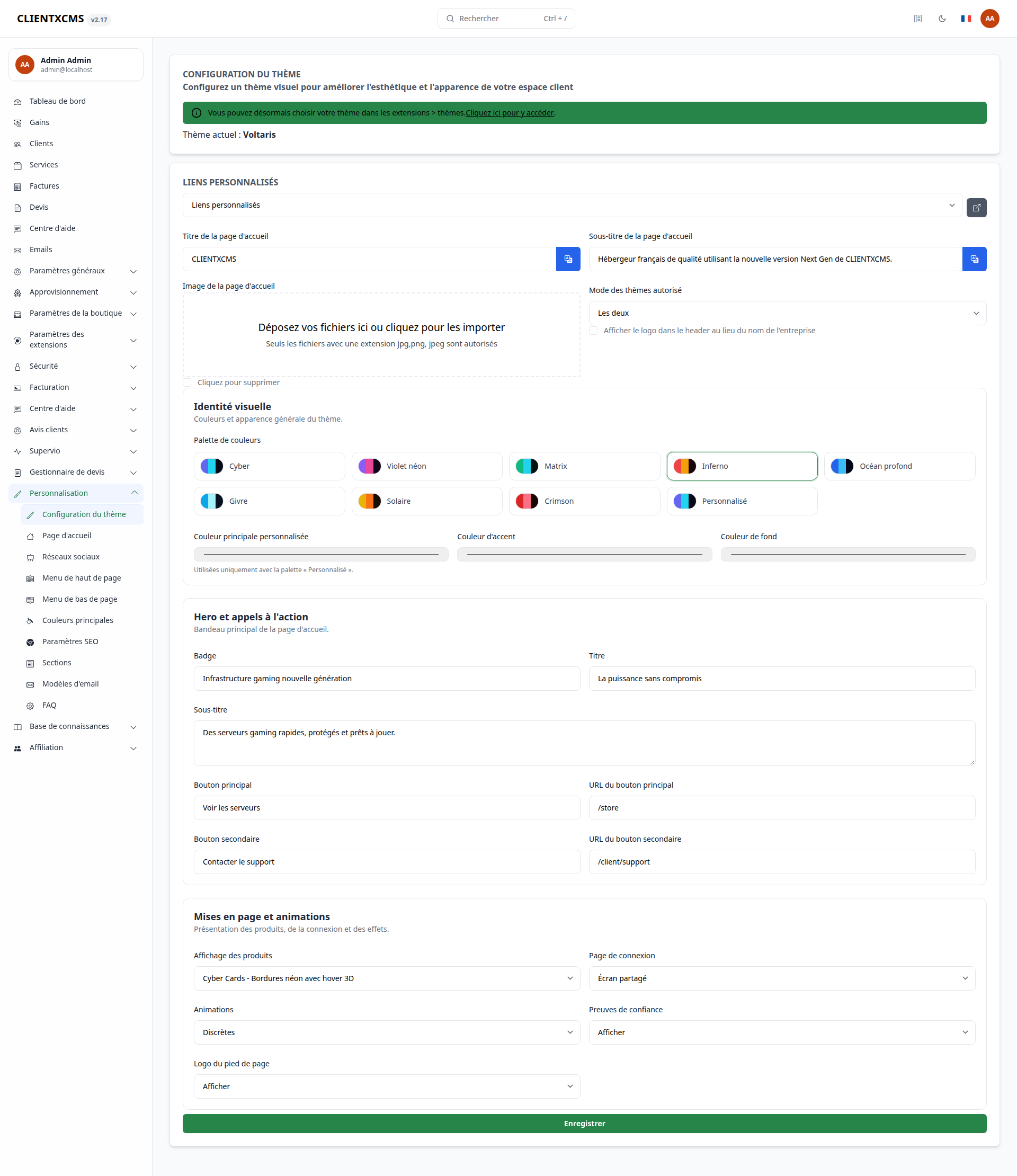This screenshot has width=1017, height=1176.
Task: Follow the Cliquez ici pour y accéder link
Action: pyautogui.click(x=509, y=113)
